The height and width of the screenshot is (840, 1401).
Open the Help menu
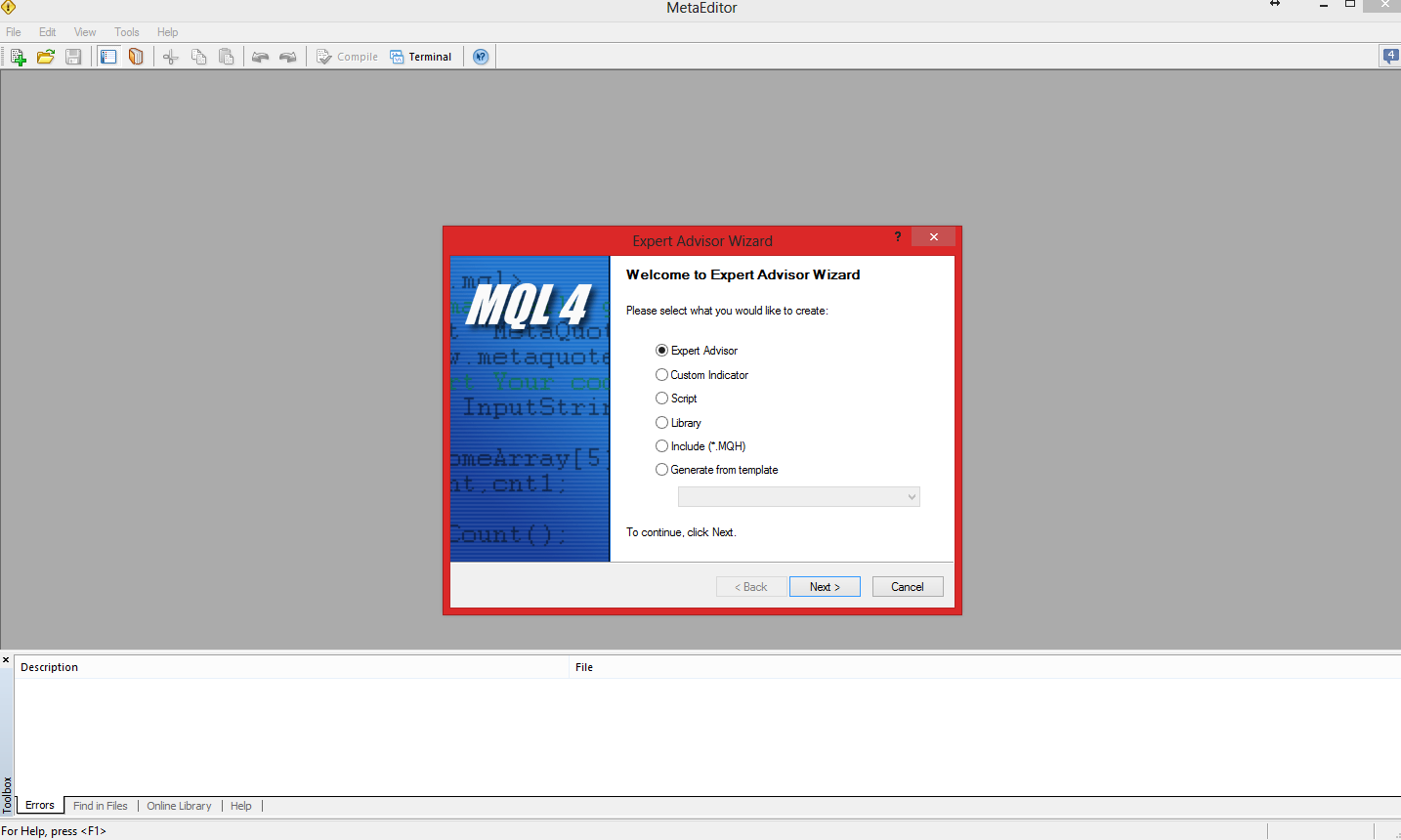pyautogui.click(x=168, y=32)
